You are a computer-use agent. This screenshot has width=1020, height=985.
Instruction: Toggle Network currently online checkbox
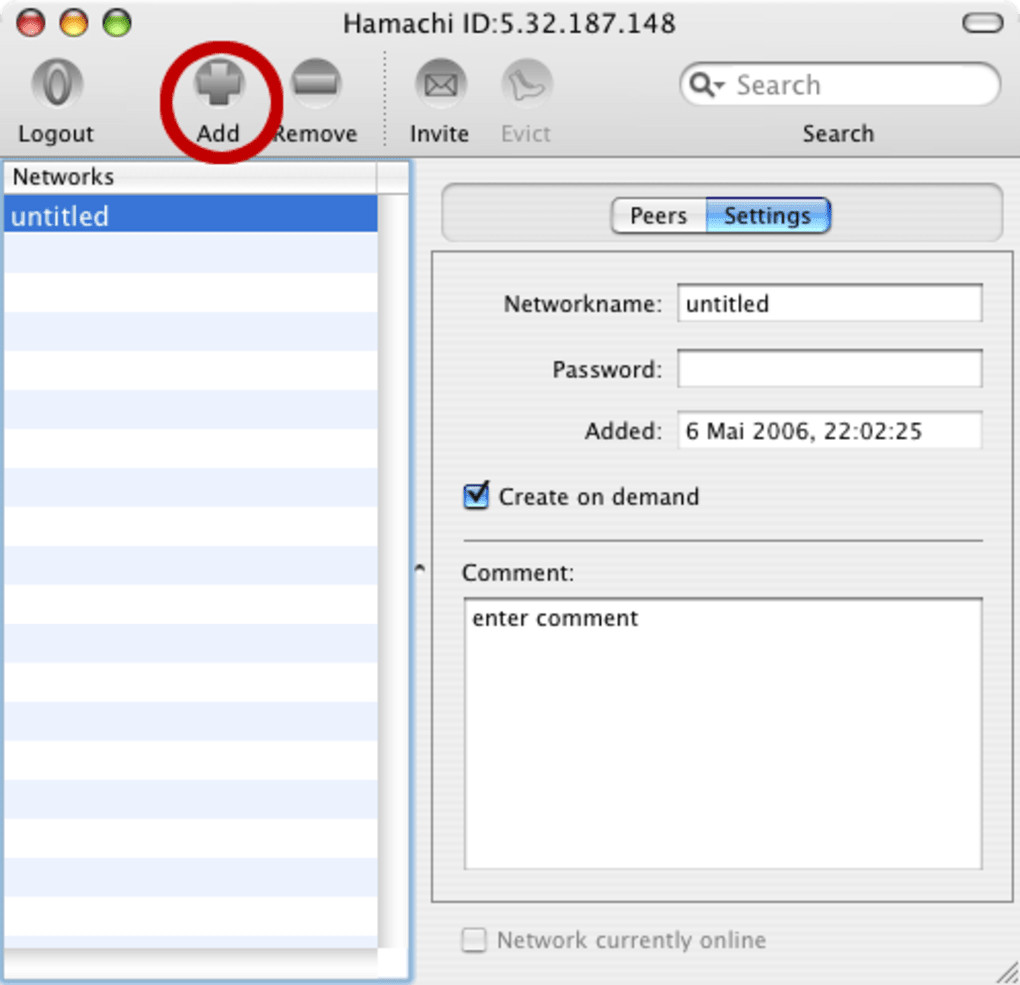point(474,939)
